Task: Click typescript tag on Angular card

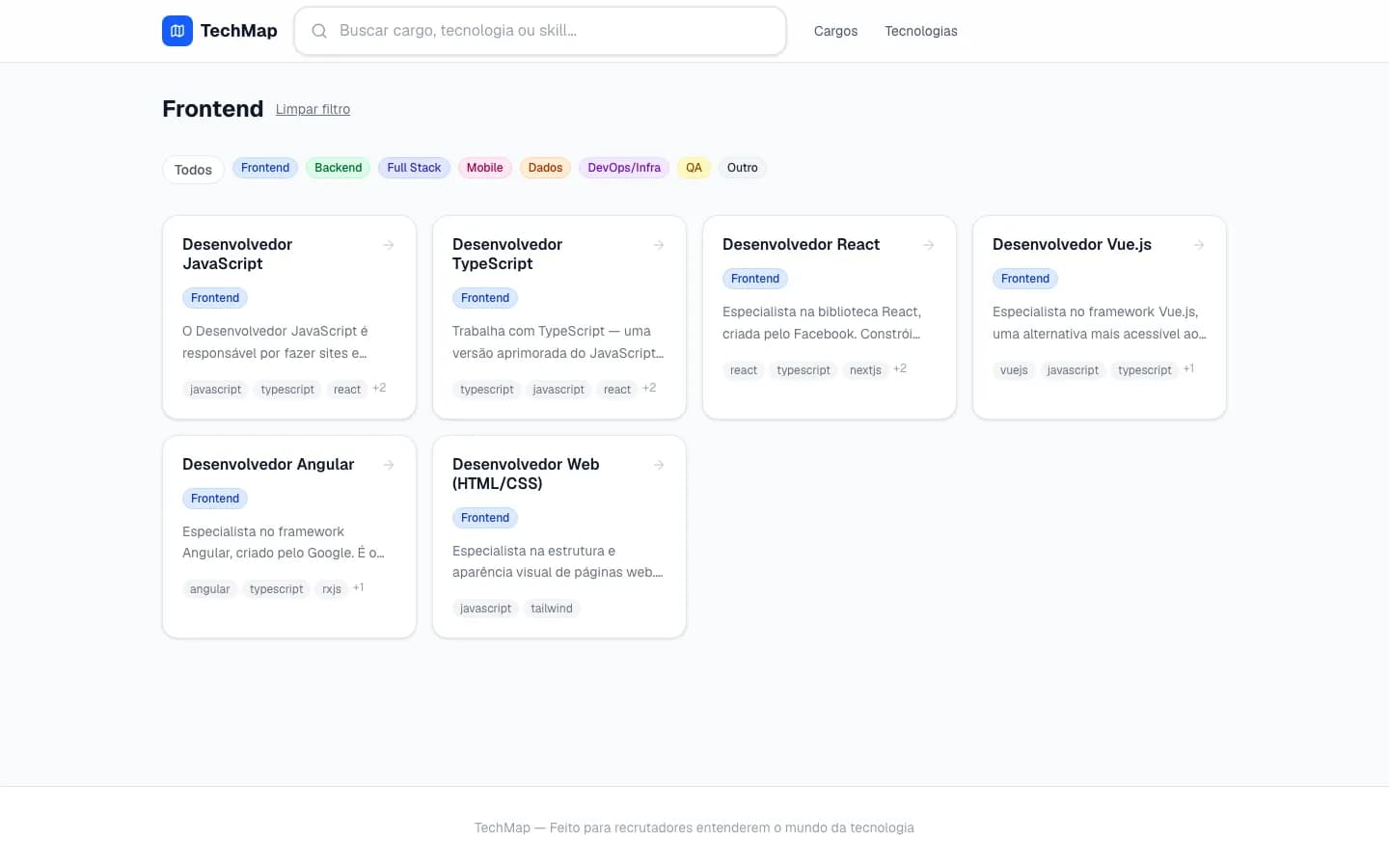Action: tap(276, 589)
